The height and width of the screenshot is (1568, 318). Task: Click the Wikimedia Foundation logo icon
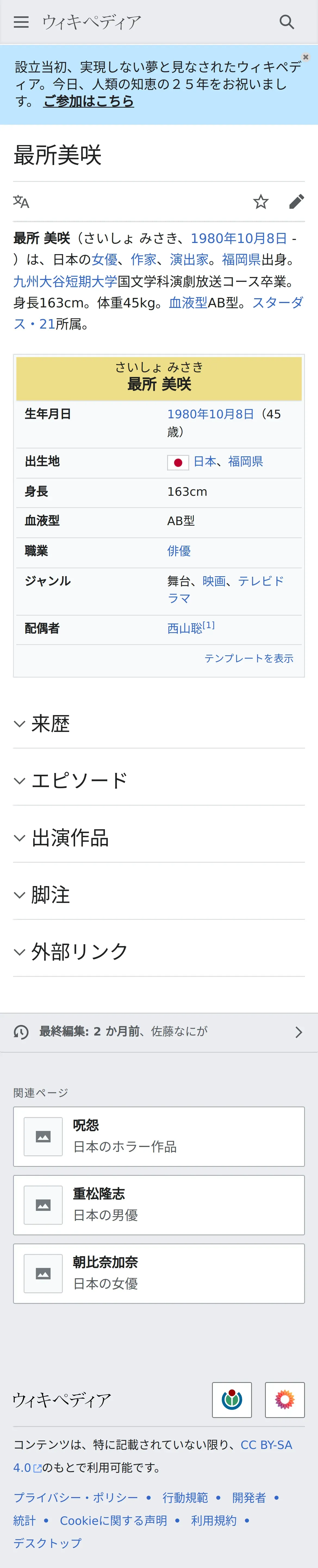pyautogui.click(x=232, y=1399)
